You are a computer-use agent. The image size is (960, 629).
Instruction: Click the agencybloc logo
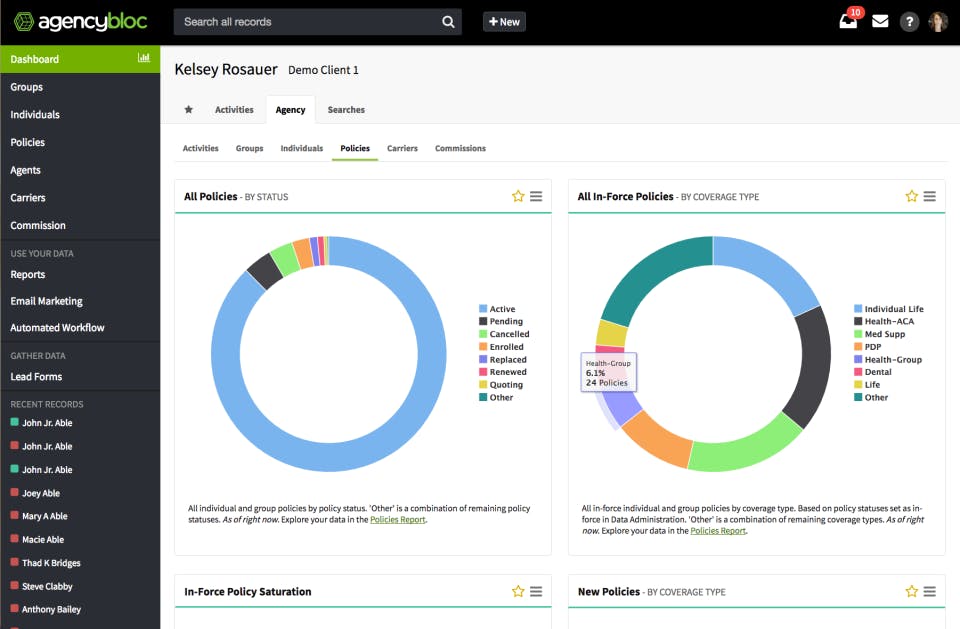click(x=80, y=22)
